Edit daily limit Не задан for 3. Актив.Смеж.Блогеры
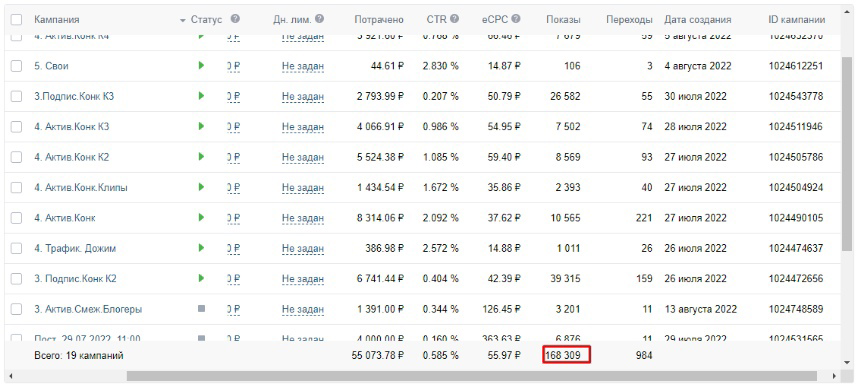The width and height of the screenshot is (858, 384). click(303, 310)
